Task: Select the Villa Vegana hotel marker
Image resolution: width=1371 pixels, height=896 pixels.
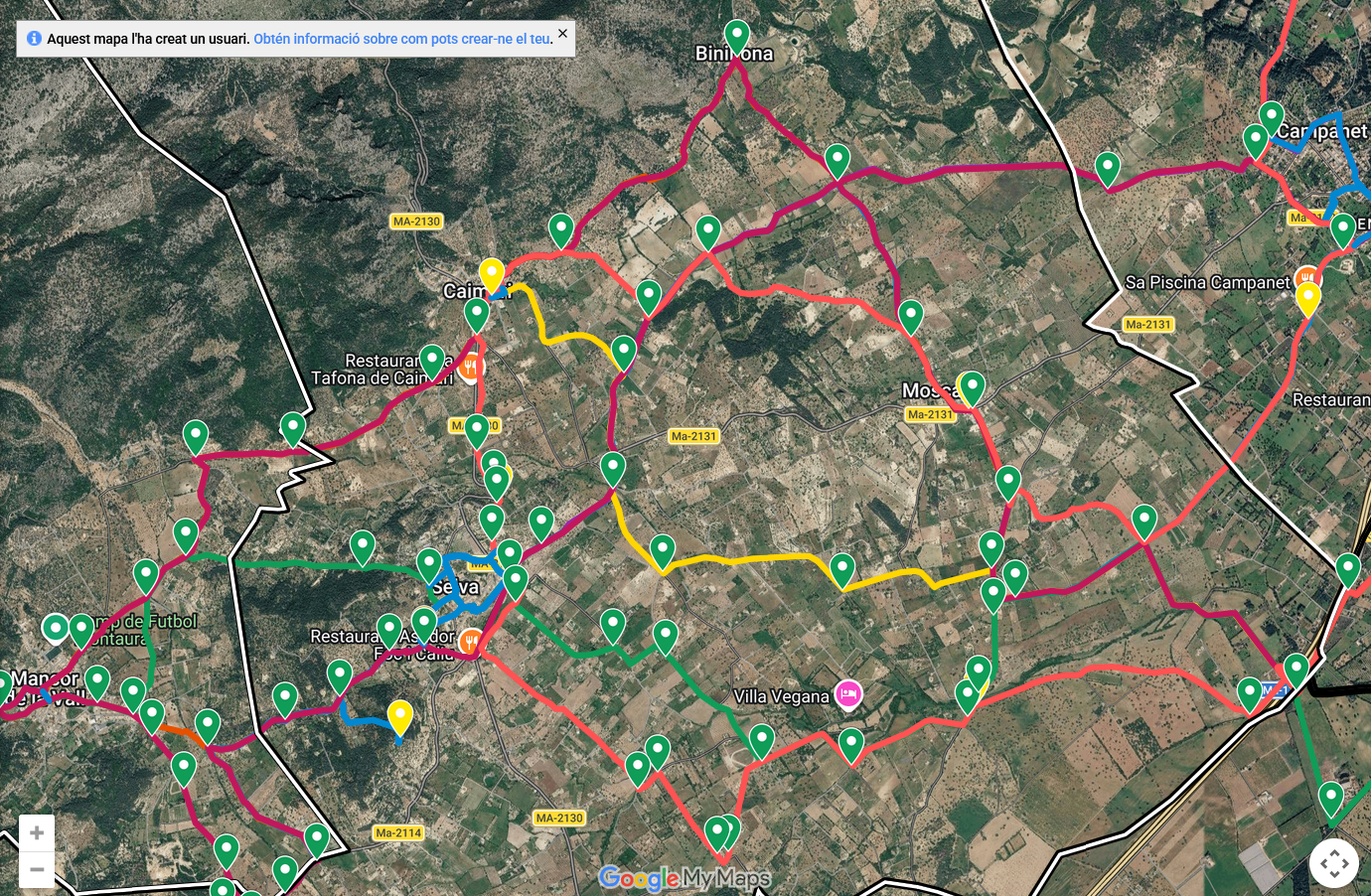Action: (x=847, y=694)
